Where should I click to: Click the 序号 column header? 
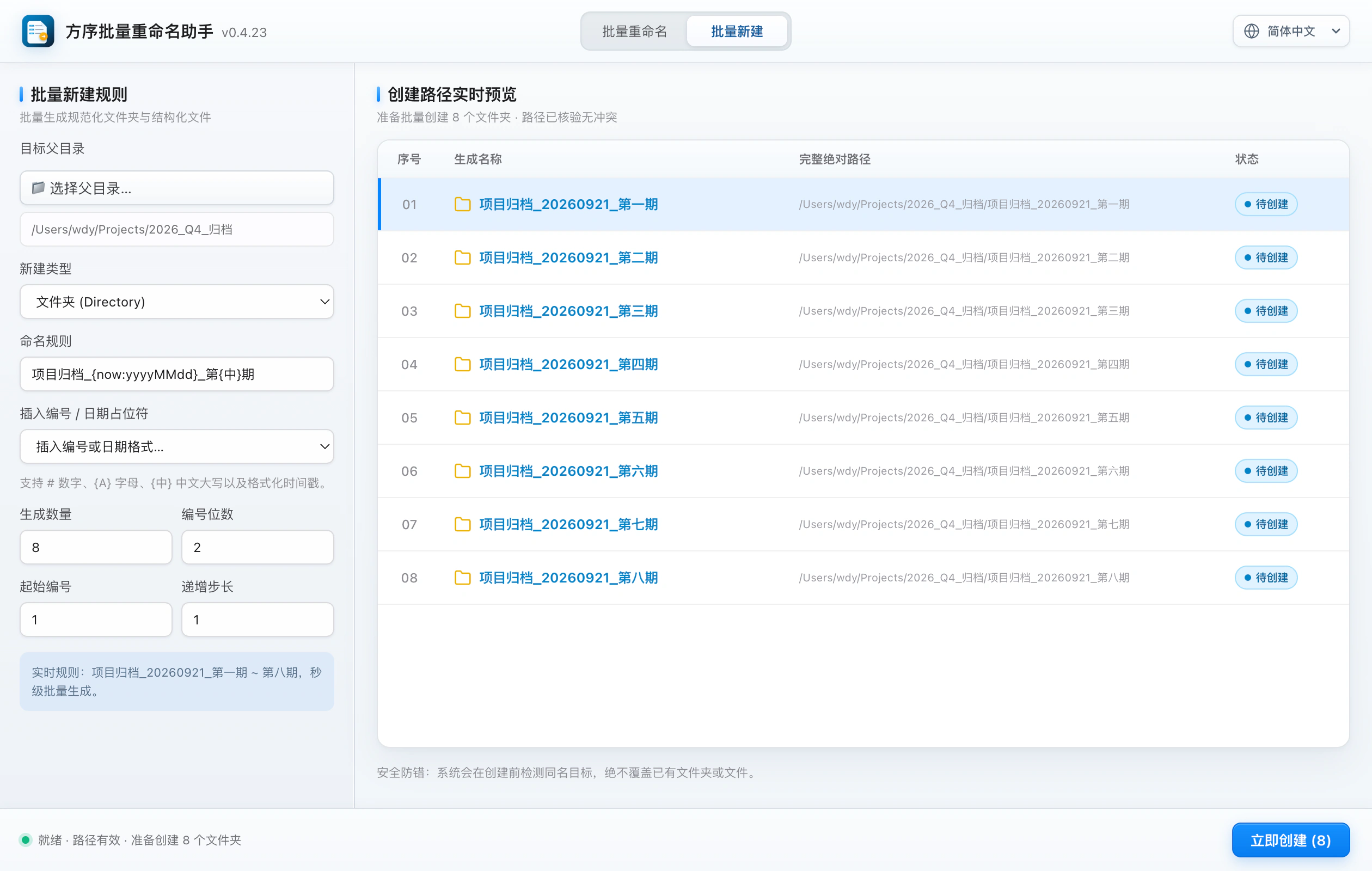pos(408,160)
